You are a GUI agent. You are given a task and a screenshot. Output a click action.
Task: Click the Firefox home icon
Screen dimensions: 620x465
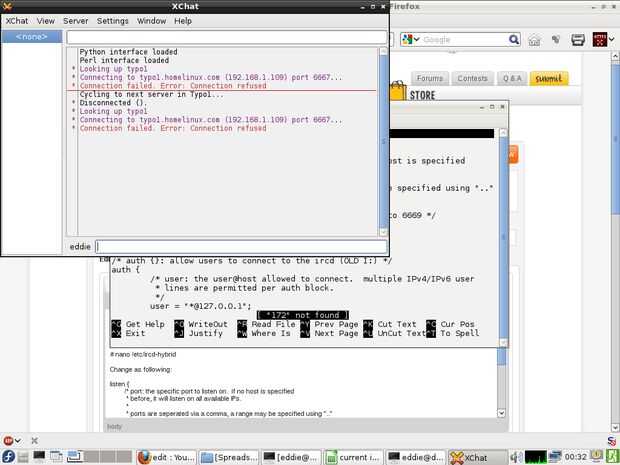[535, 40]
